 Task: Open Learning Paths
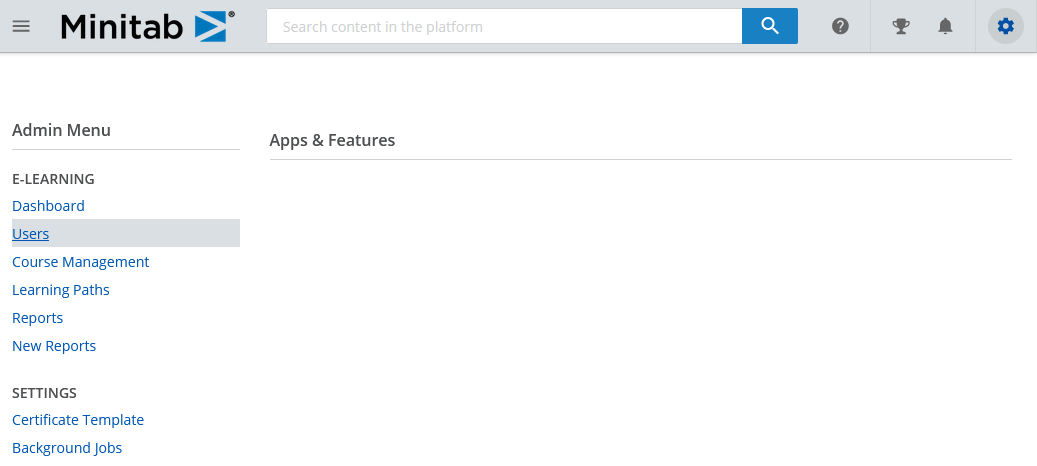point(61,290)
